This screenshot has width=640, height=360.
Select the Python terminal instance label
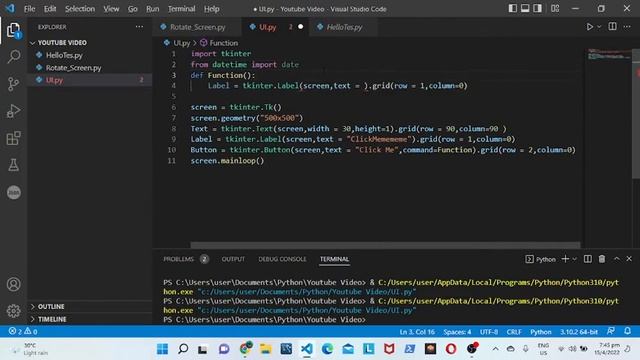coord(541,259)
